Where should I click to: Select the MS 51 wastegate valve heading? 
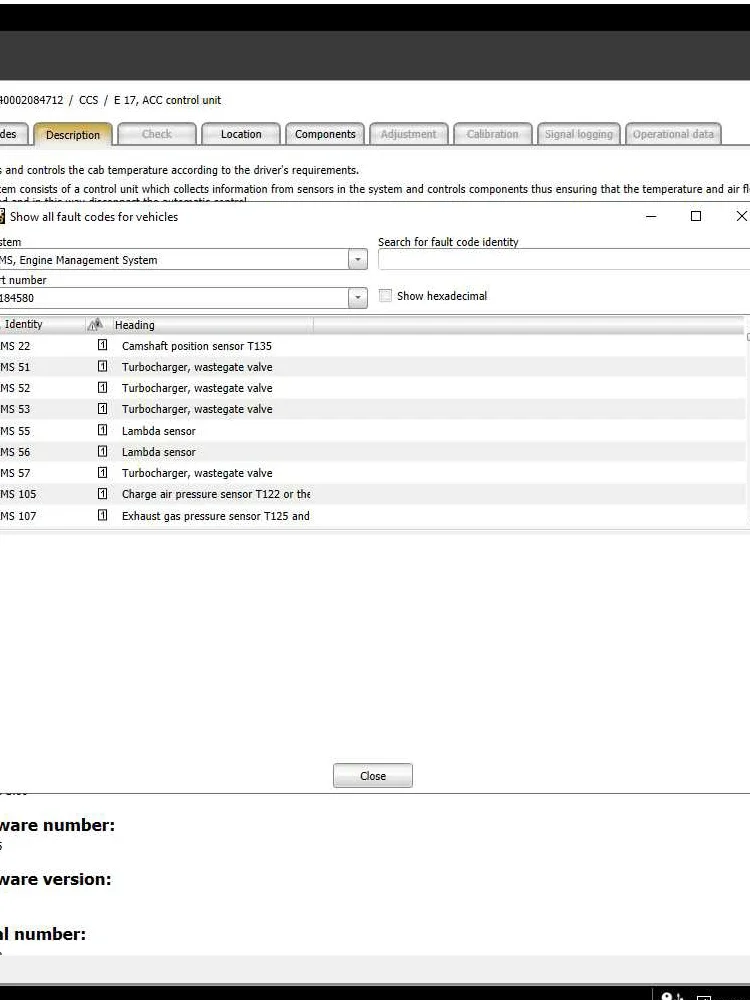[x=197, y=367]
